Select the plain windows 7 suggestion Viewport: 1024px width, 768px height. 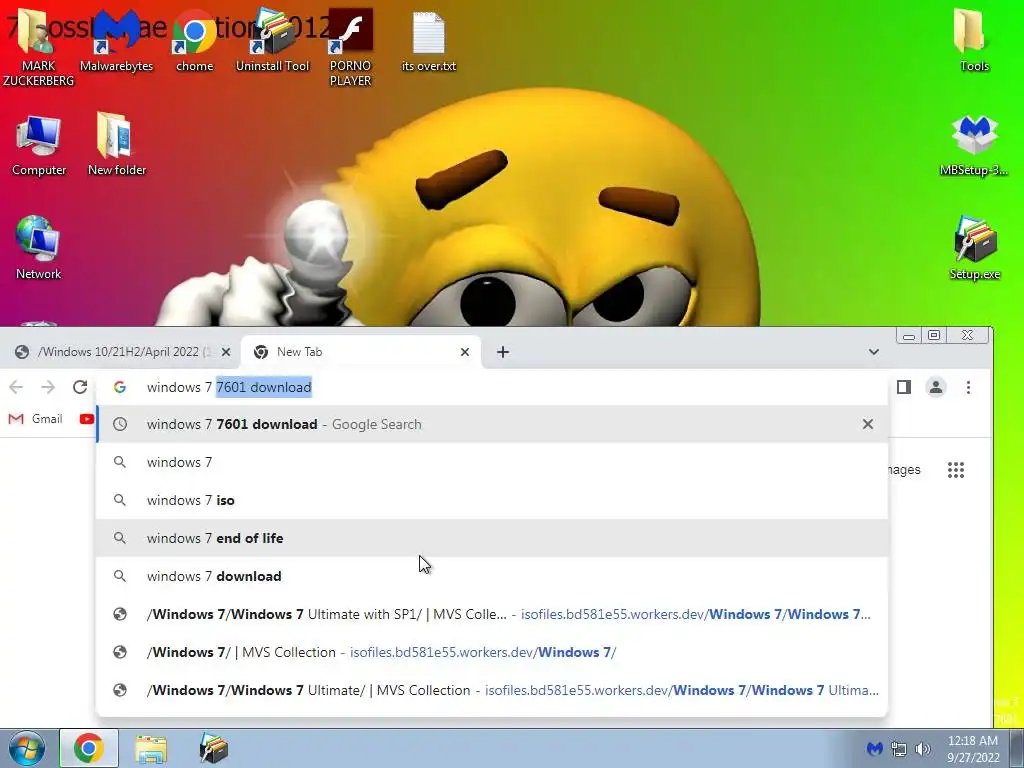tap(492, 462)
